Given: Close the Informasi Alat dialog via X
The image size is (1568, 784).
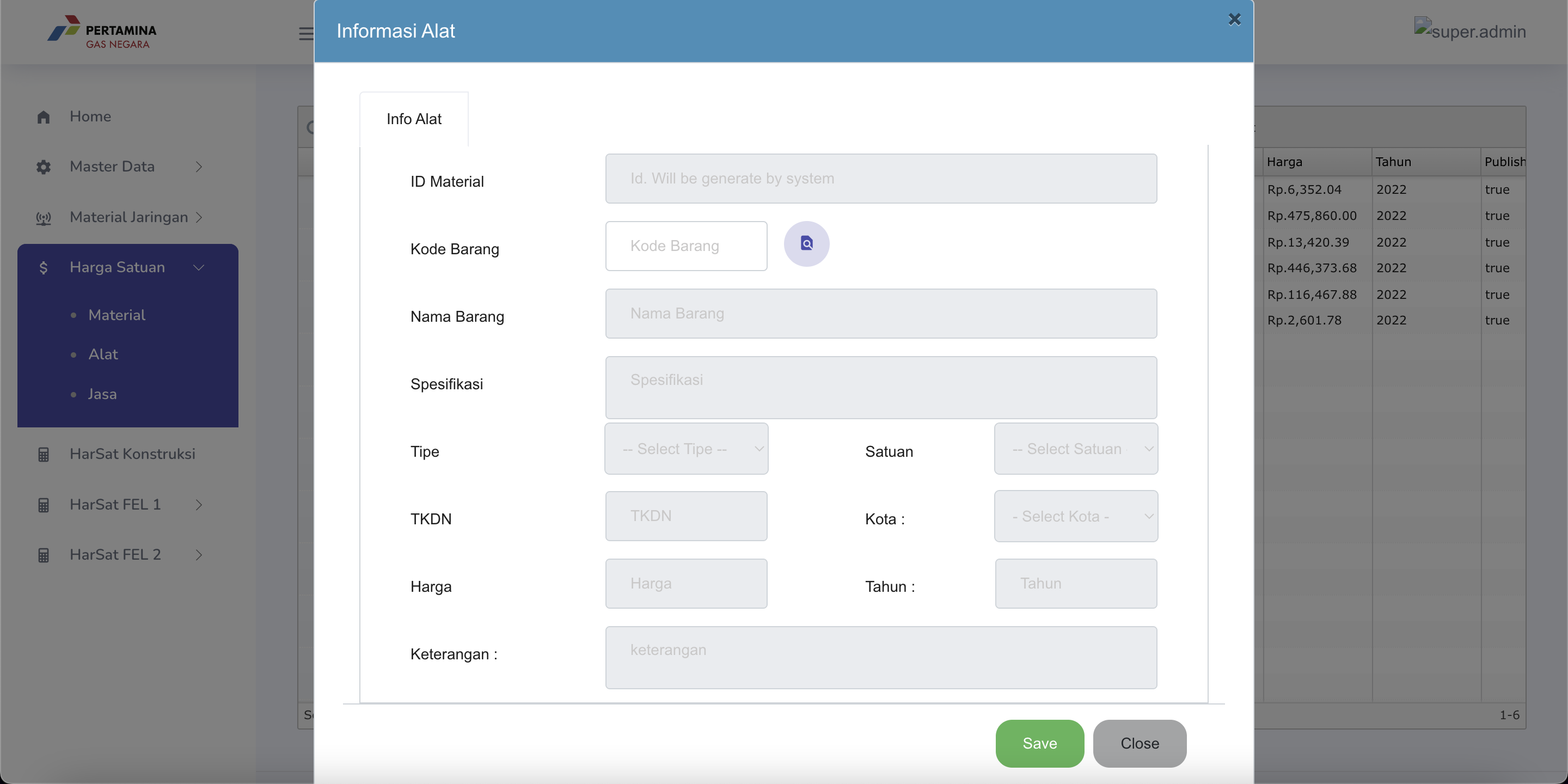Looking at the screenshot, I should [1234, 20].
